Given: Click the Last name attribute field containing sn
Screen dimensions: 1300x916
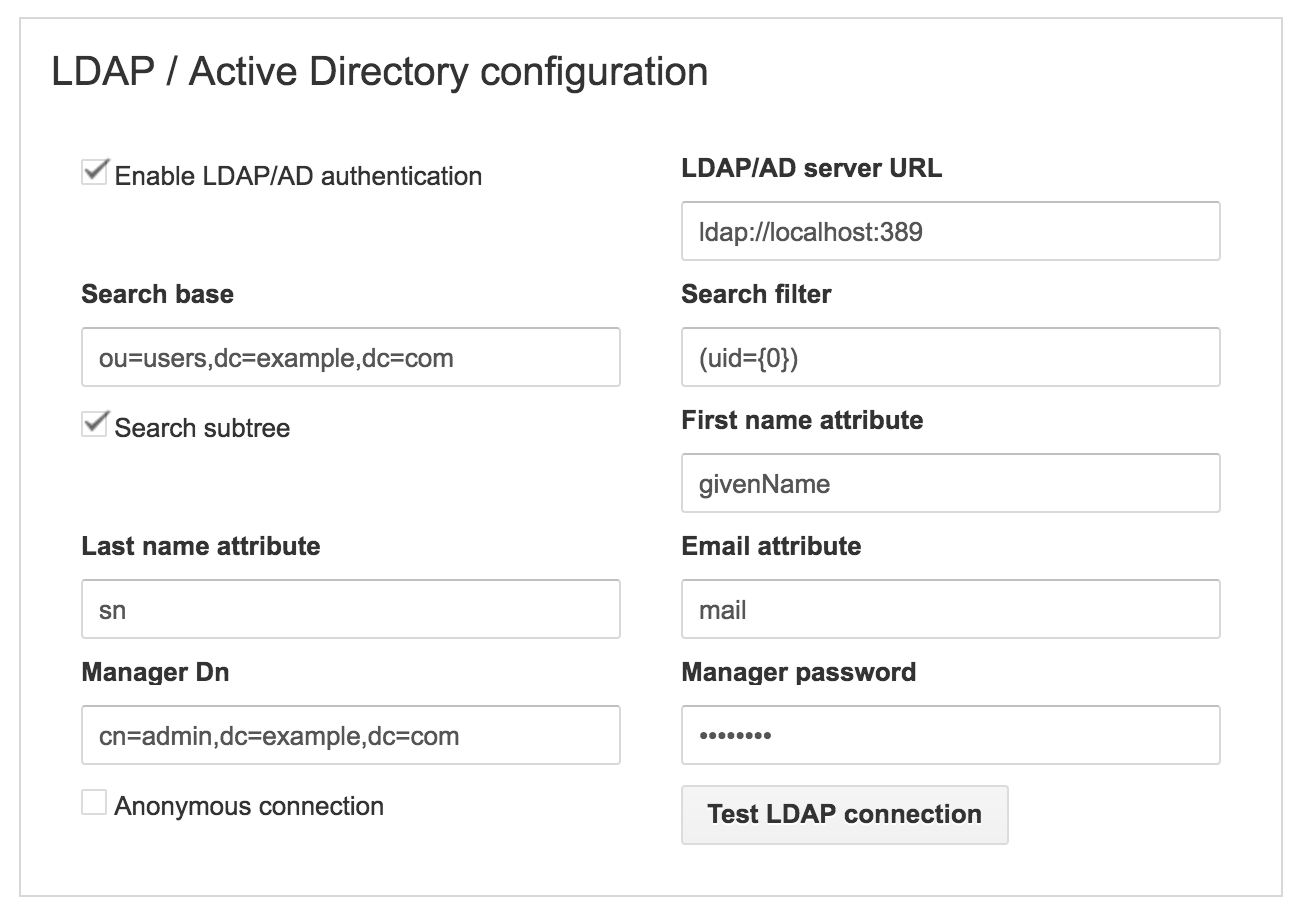Looking at the screenshot, I should 350,609.
